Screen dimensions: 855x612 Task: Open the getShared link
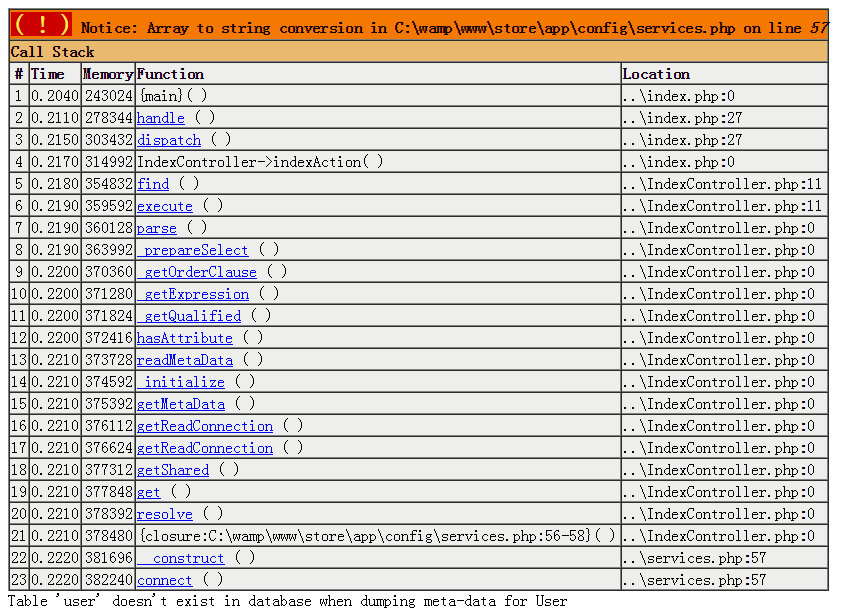click(172, 470)
